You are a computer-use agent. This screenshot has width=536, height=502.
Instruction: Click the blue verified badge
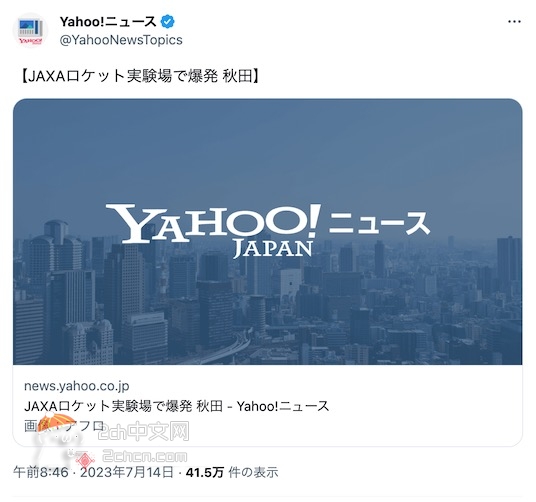click(168, 22)
